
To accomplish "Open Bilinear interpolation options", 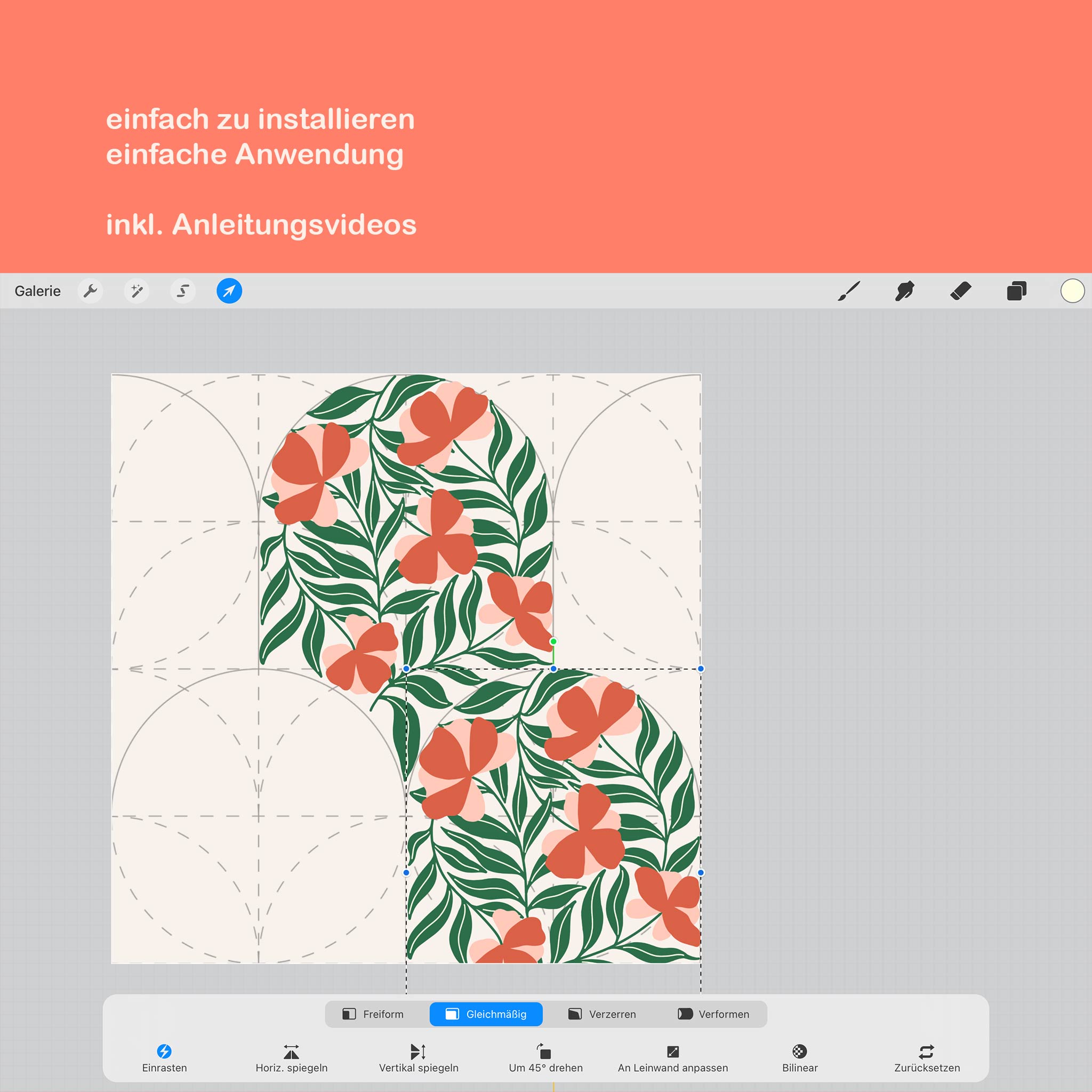I will [x=800, y=1058].
